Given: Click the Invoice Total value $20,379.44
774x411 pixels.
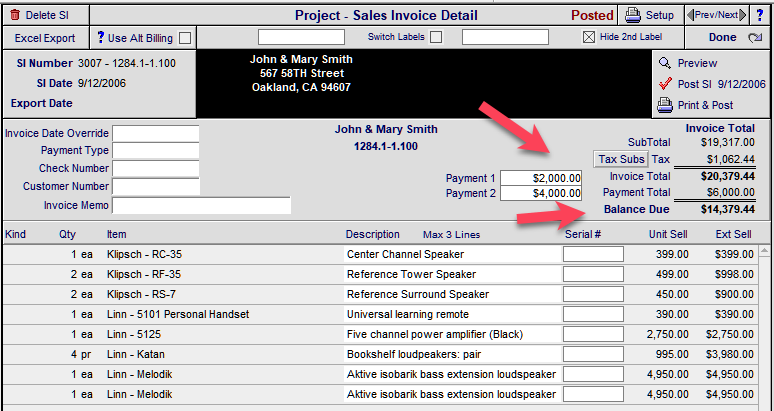Looking at the screenshot, I should pyautogui.click(x=728, y=176).
